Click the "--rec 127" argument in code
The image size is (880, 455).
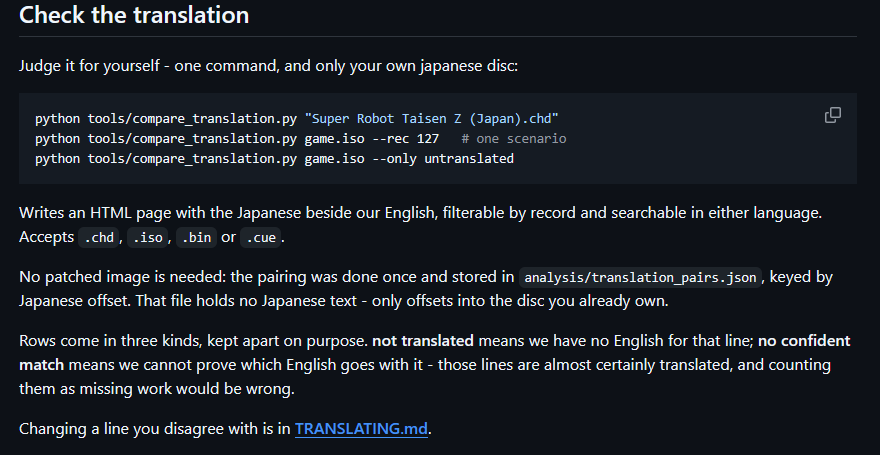coord(405,139)
